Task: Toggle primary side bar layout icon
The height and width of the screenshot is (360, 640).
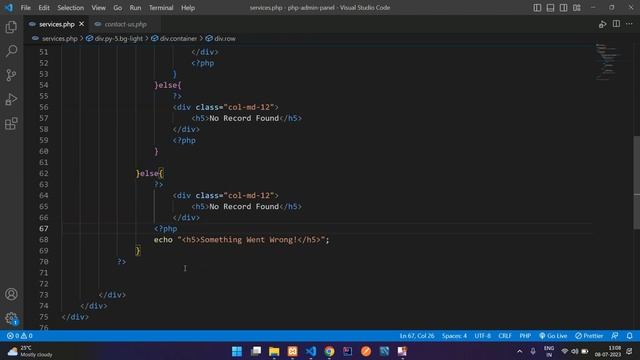Action: (537, 7)
